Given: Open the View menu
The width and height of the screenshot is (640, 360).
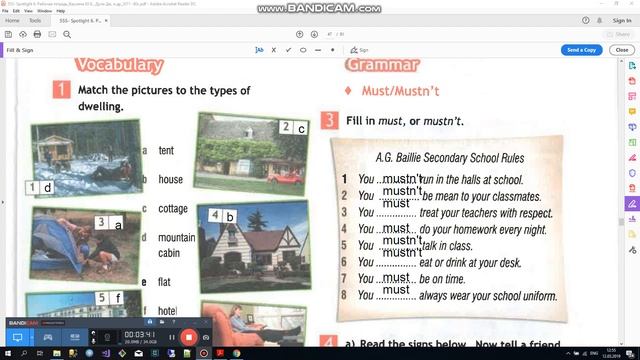Looking at the screenshot, I should coord(28,11).
